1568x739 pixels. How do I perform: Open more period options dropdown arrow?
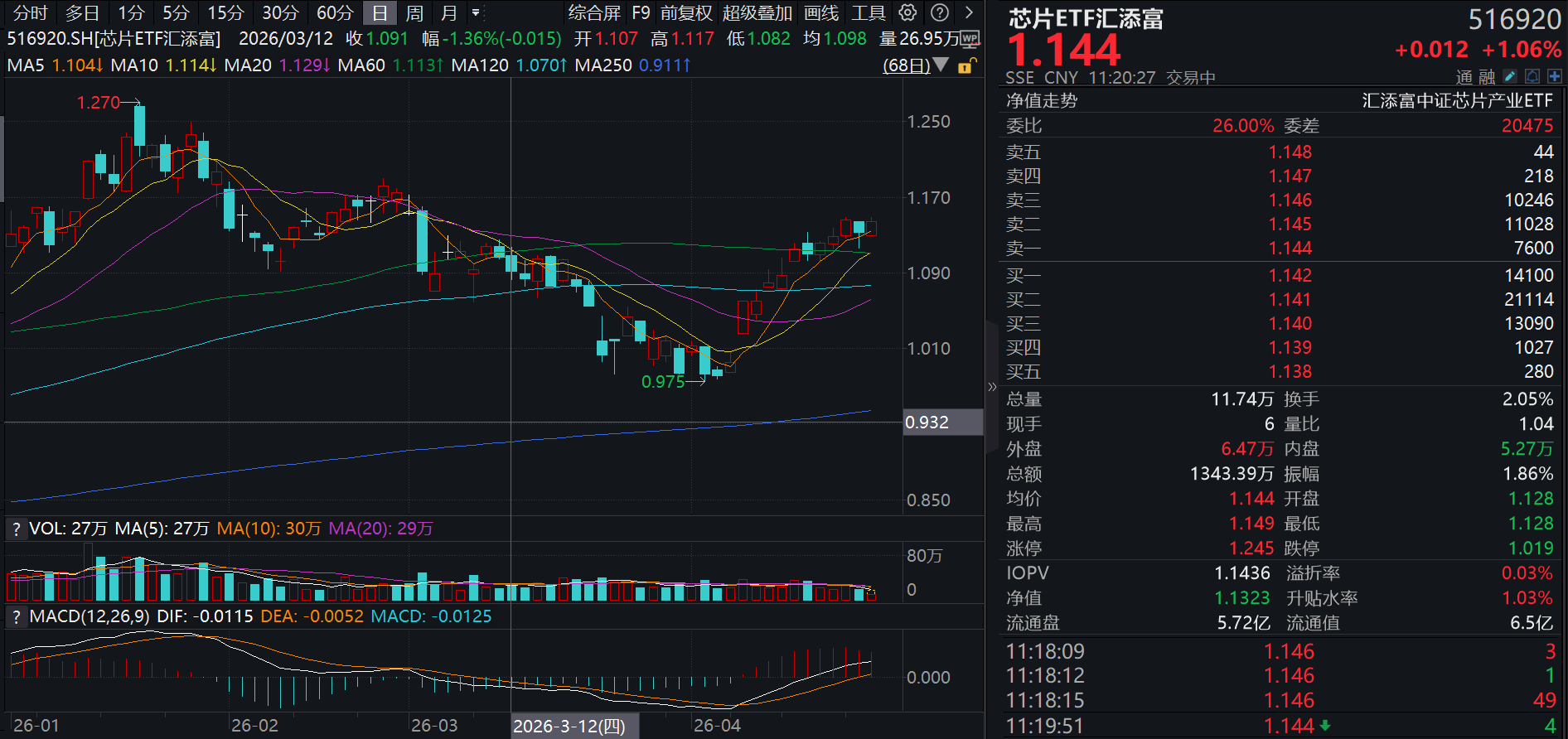476,12
